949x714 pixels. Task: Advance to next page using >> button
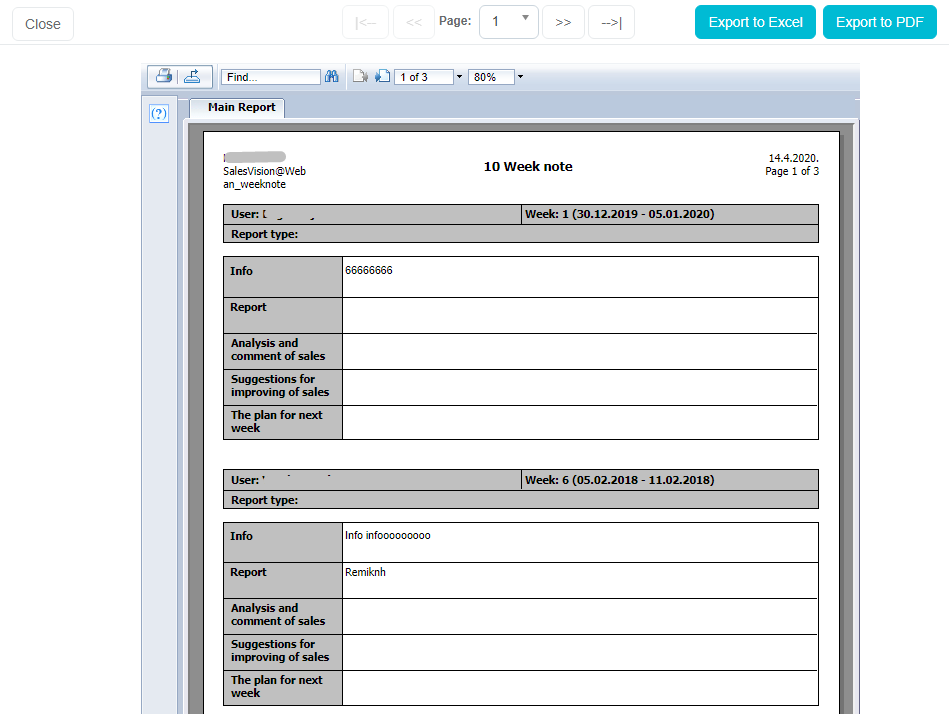pyautogui.click(x=563, y=22)
